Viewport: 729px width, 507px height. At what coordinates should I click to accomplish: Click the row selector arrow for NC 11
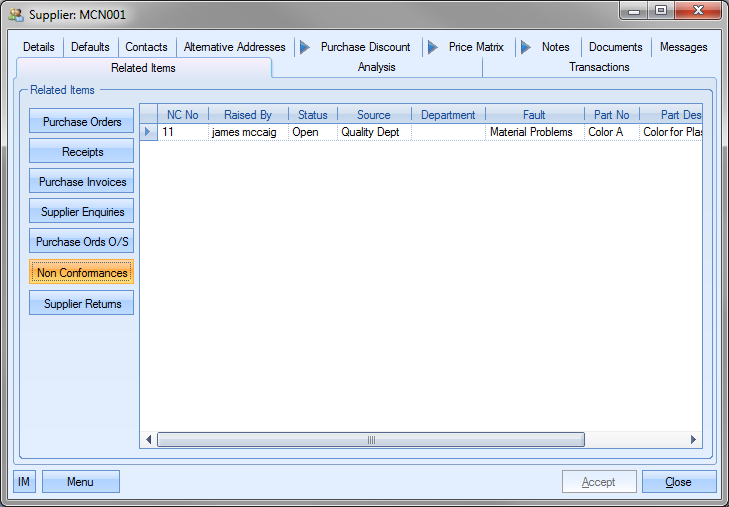148,132
